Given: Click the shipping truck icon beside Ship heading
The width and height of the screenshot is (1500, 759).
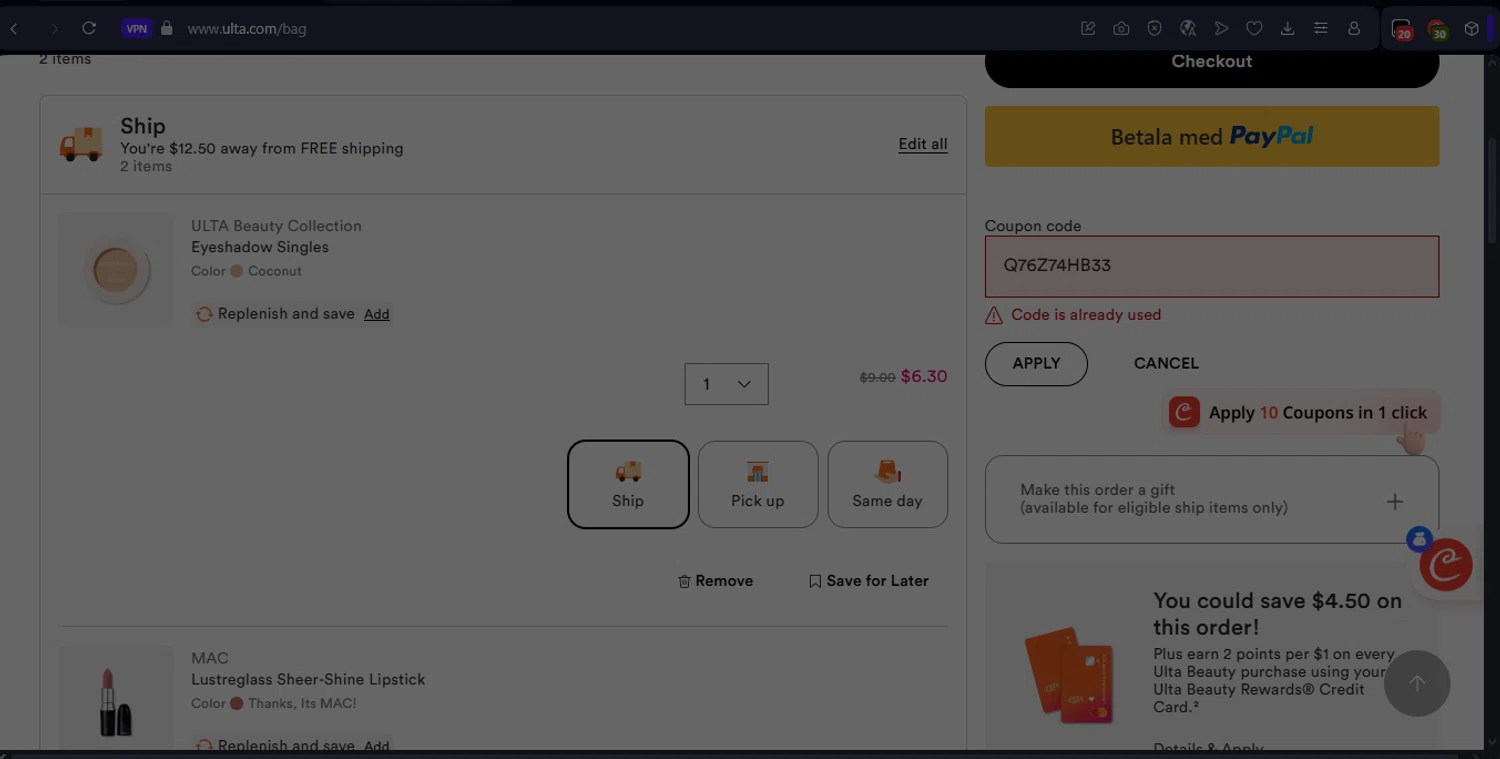Looking at the screenshot, I should coord(81,144).
